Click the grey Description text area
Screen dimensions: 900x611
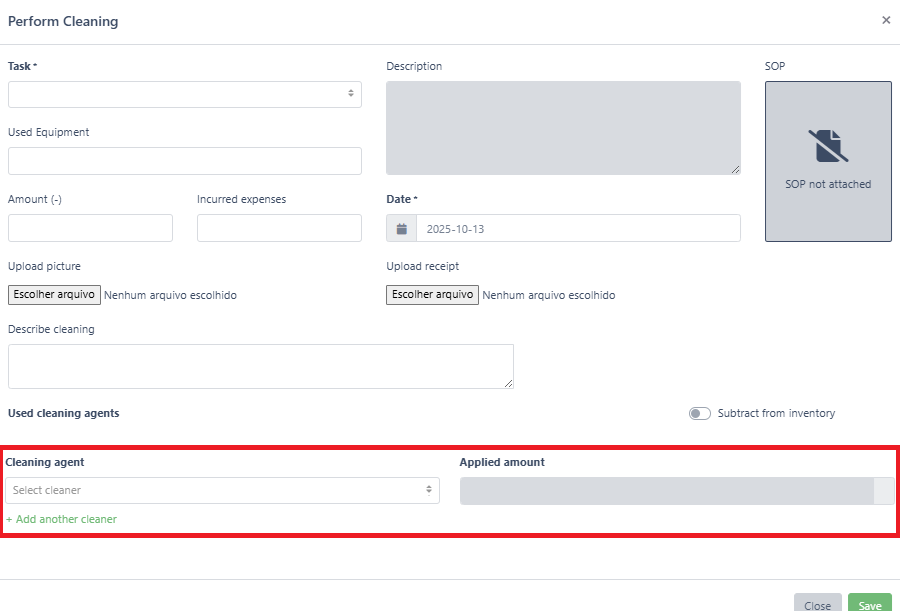point(563,128)
